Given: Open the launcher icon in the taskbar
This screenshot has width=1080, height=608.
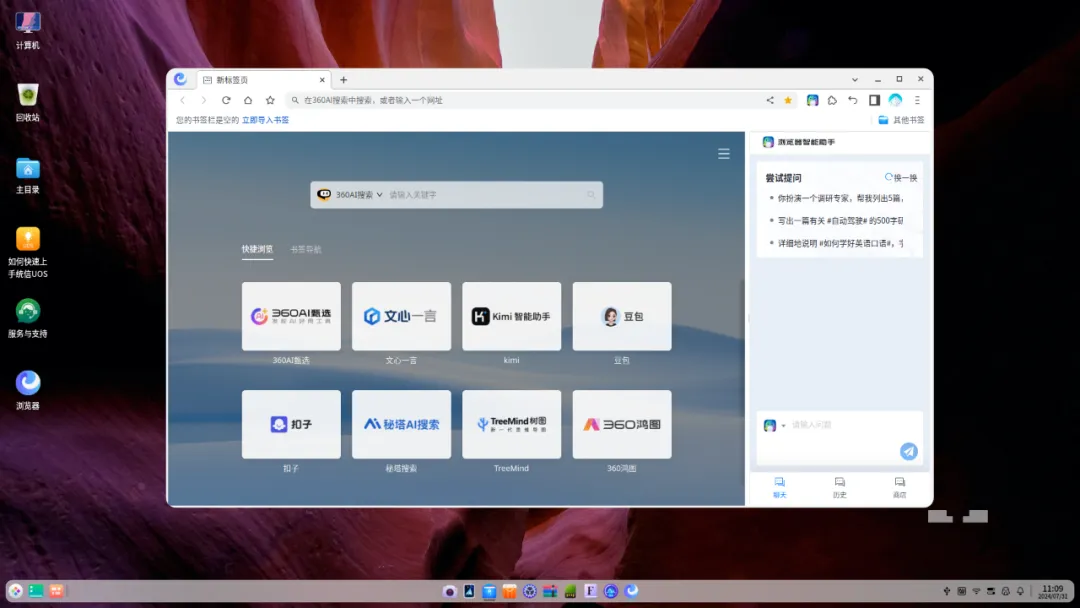Looking at the screenshot, I should point(15,591).
